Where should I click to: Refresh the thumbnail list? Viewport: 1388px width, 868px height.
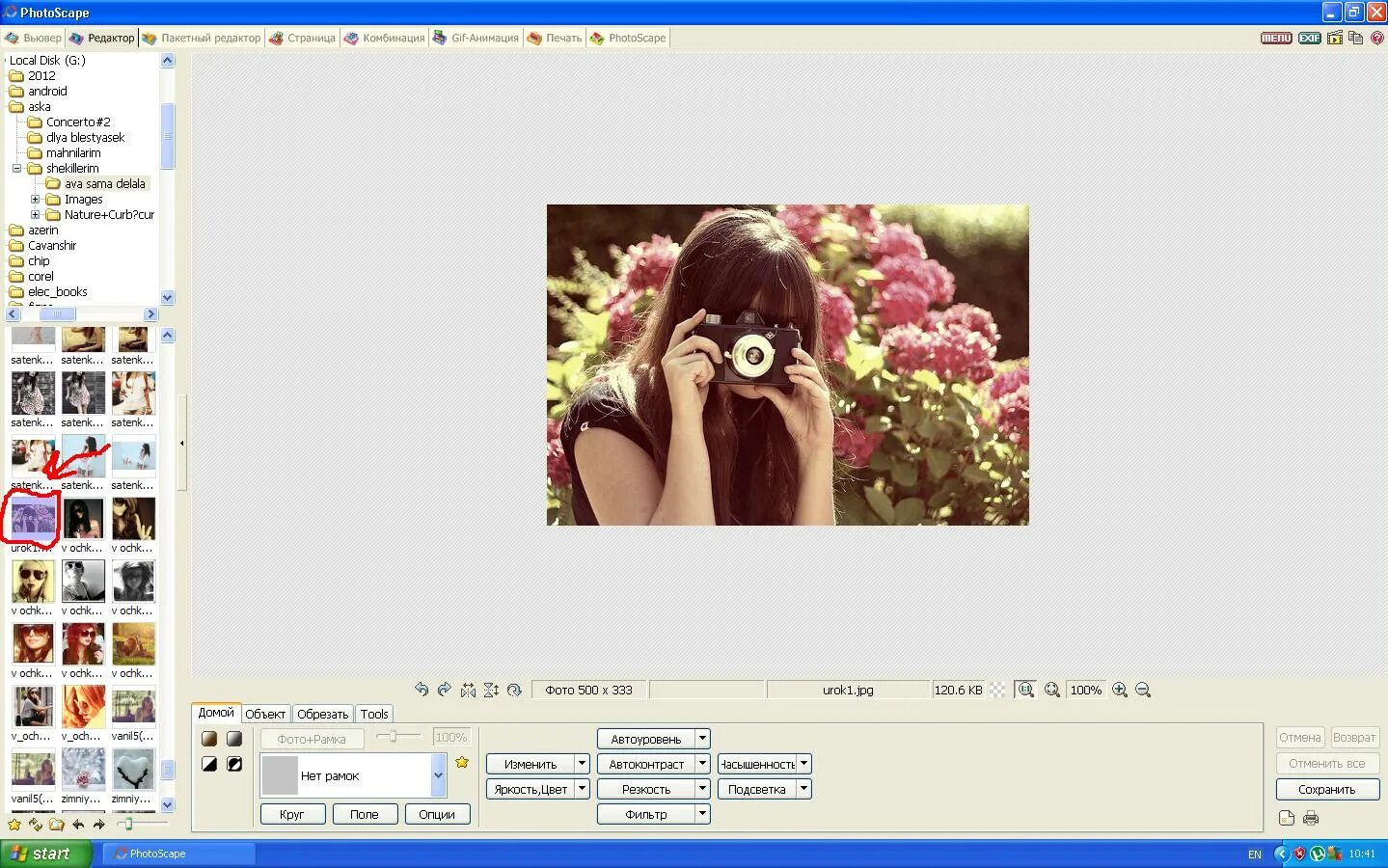(x=36, y=825)
